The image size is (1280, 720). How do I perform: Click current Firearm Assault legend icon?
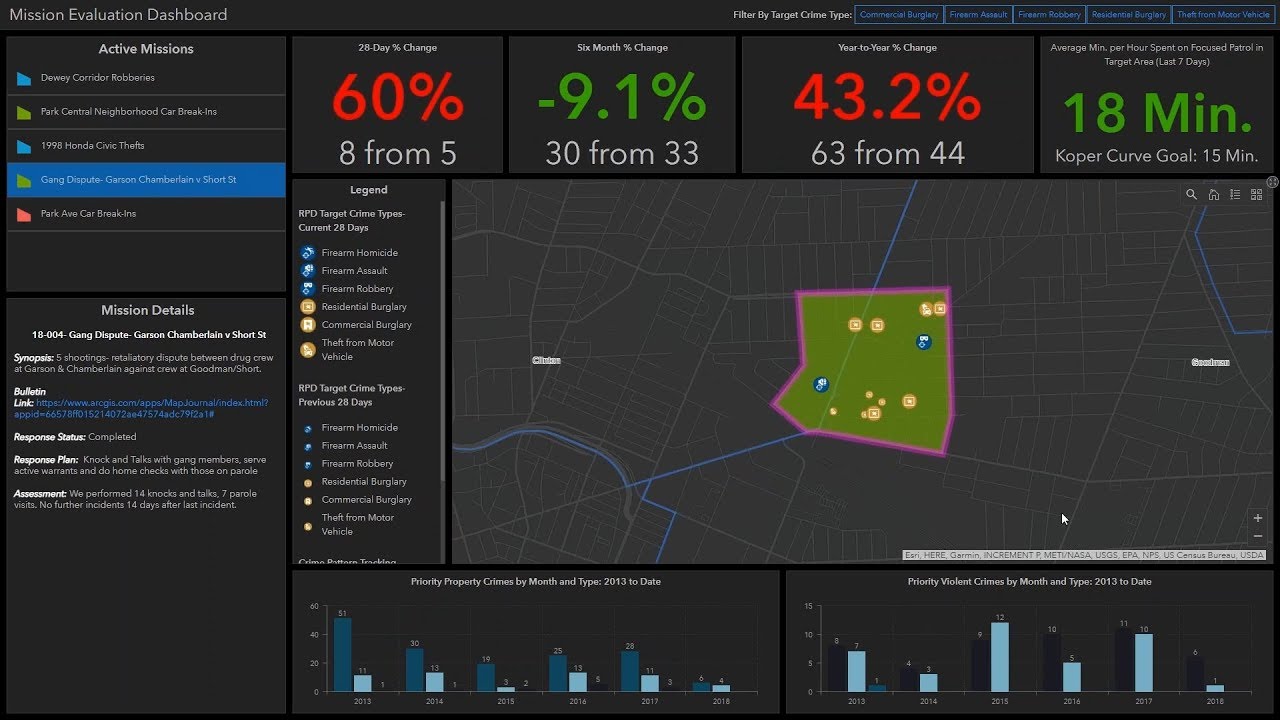coord(308,271)
